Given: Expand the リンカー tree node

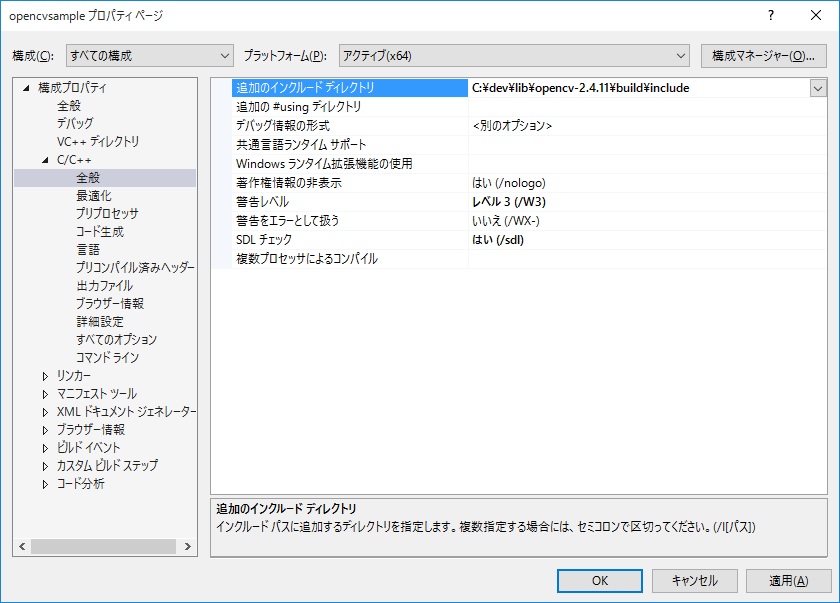Looking at the screenshot, I should point(45,376).
